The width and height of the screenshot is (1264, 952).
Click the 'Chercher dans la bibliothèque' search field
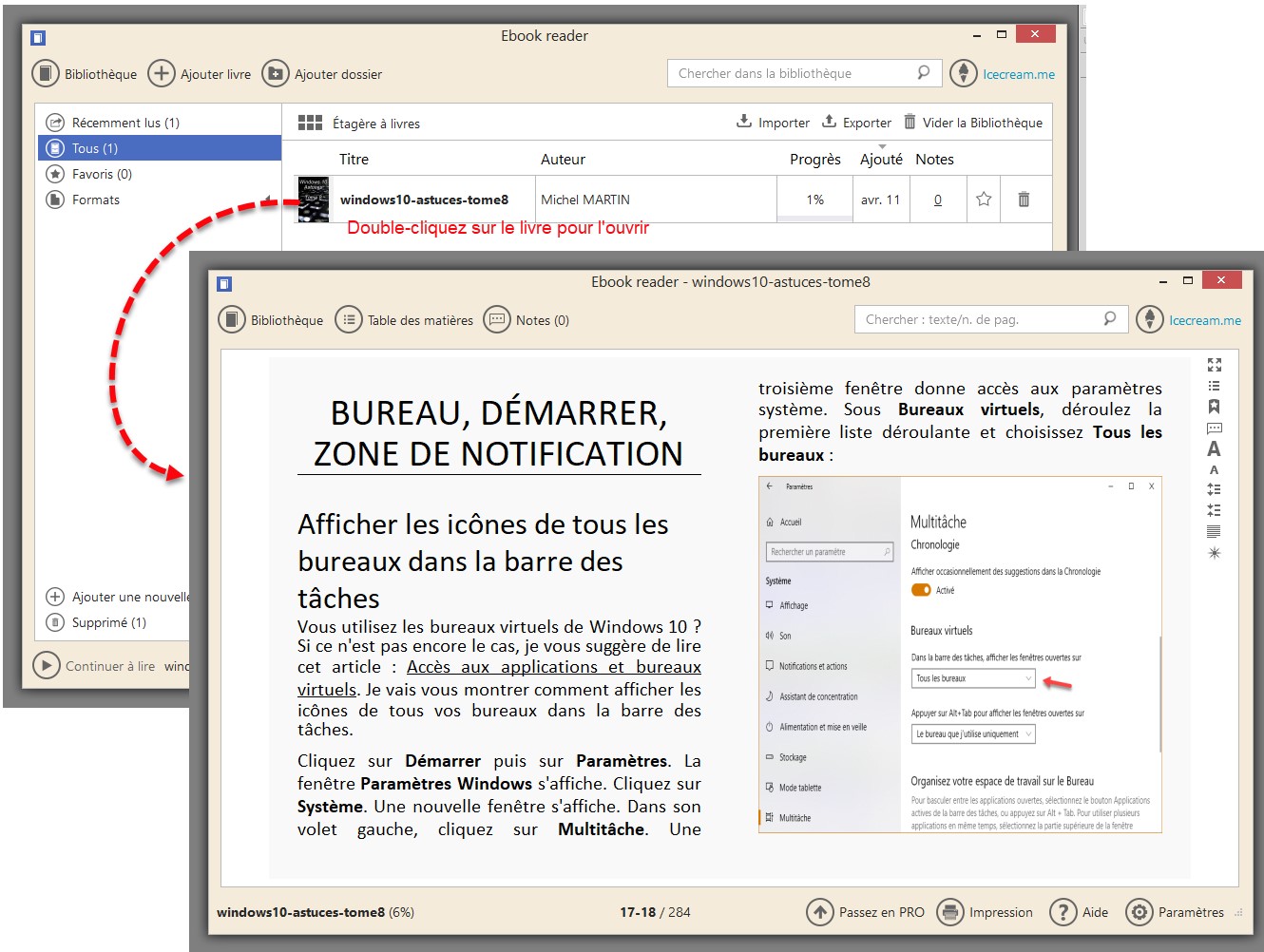pyautogui.click(x=795, y=73)
